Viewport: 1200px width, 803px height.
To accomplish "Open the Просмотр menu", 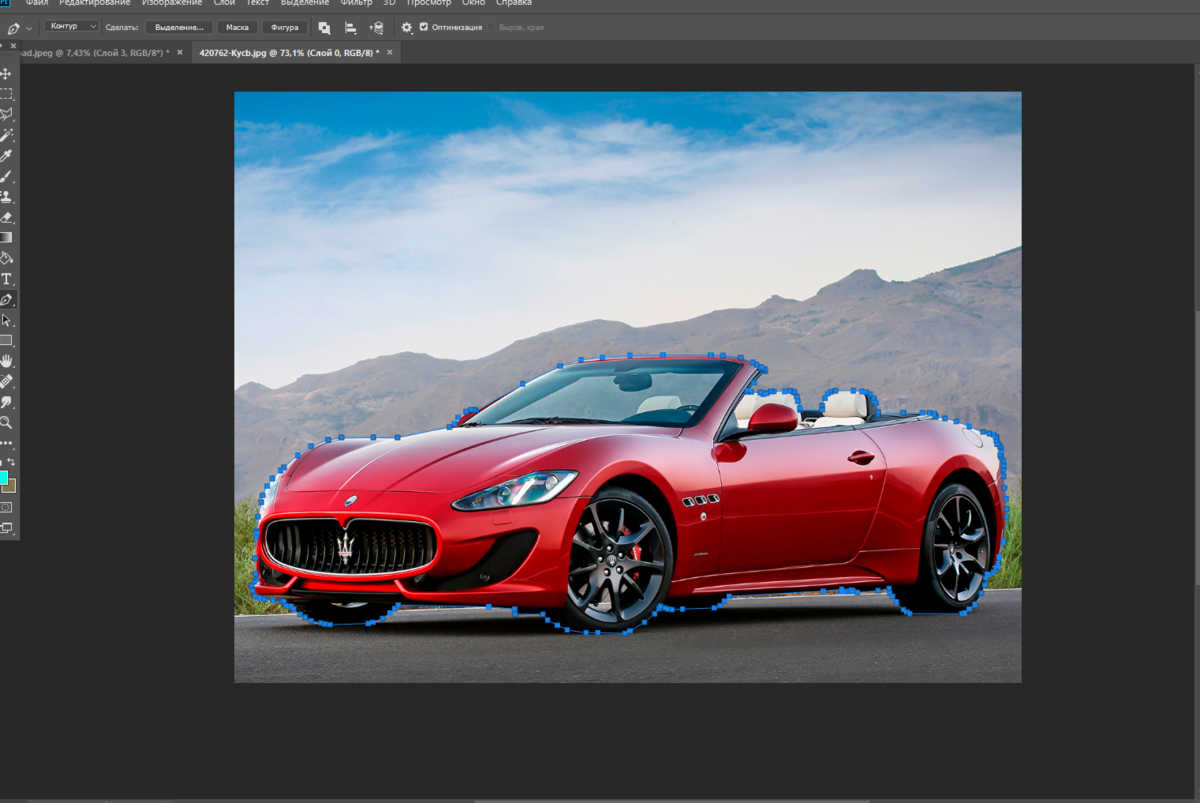I will [x=429, y=3].
